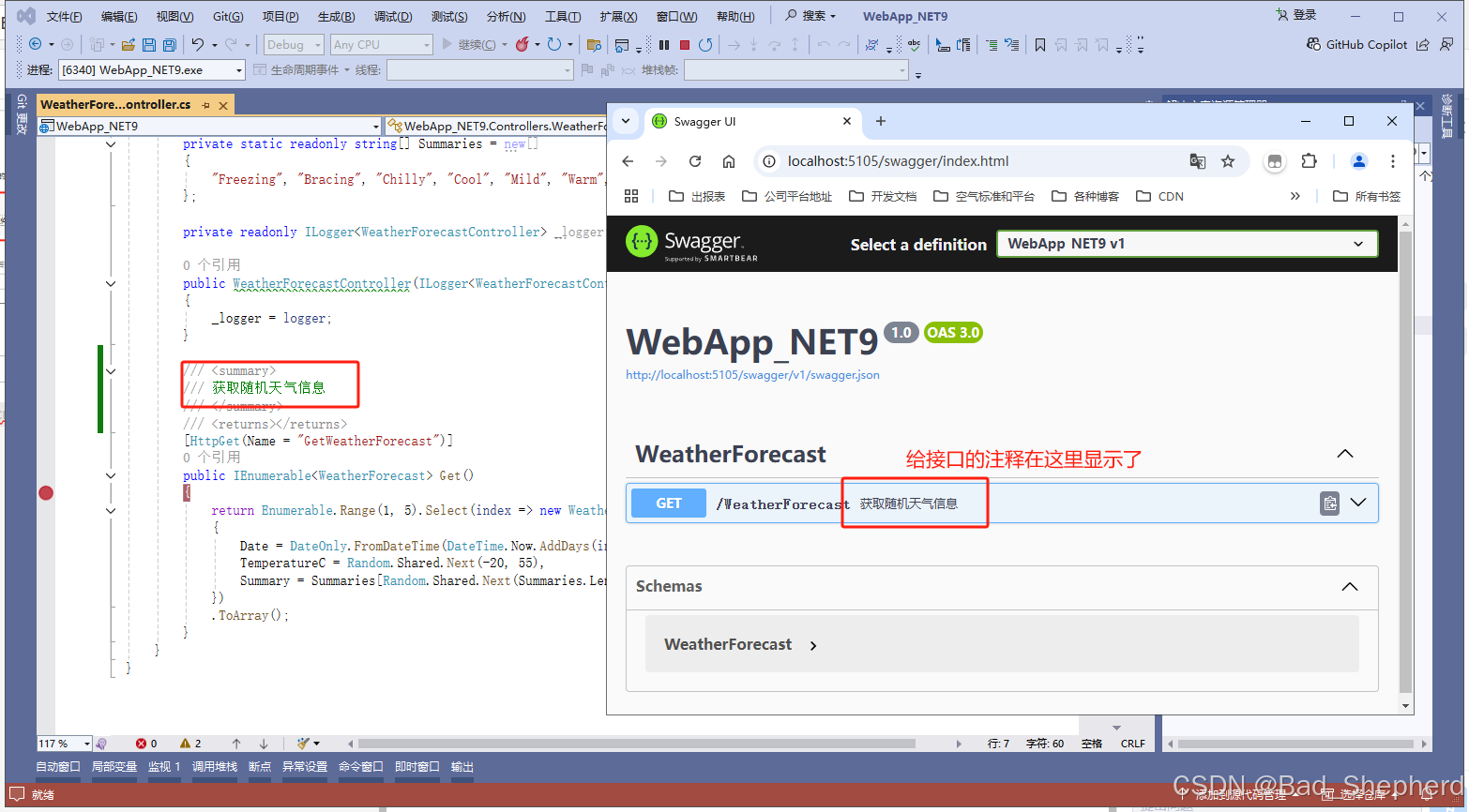This screenshot has width=1469, height=812.
Task: Click the browser apps grid icon
Action: pos(631,196)
